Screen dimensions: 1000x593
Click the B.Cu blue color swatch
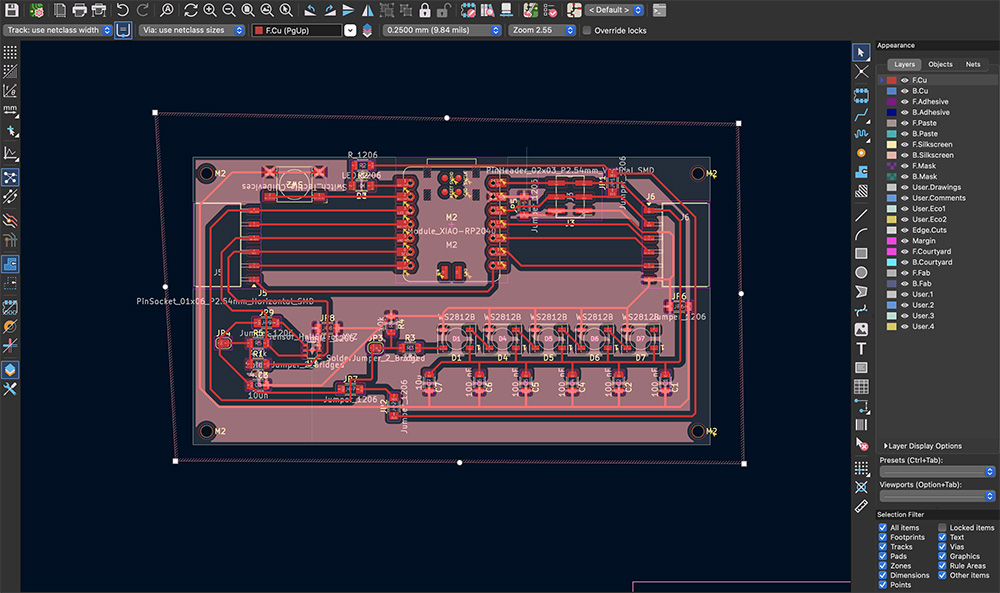coord(892,91)
